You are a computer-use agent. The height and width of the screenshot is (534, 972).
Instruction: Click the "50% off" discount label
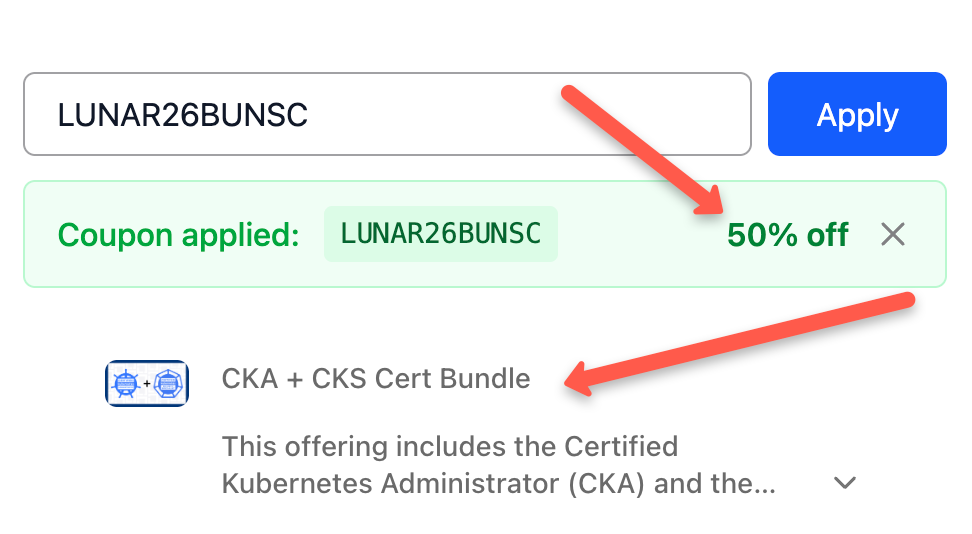tap(787, 235)
